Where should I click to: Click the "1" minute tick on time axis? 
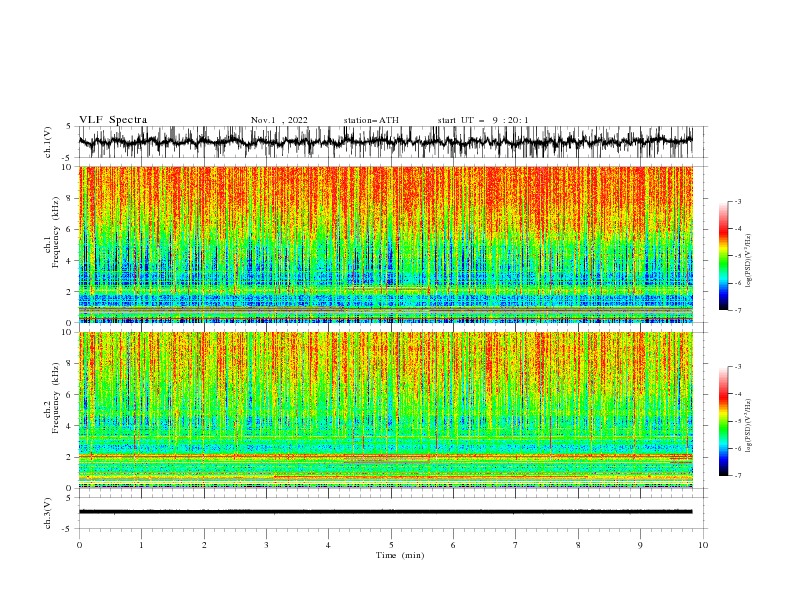[141, 545]
